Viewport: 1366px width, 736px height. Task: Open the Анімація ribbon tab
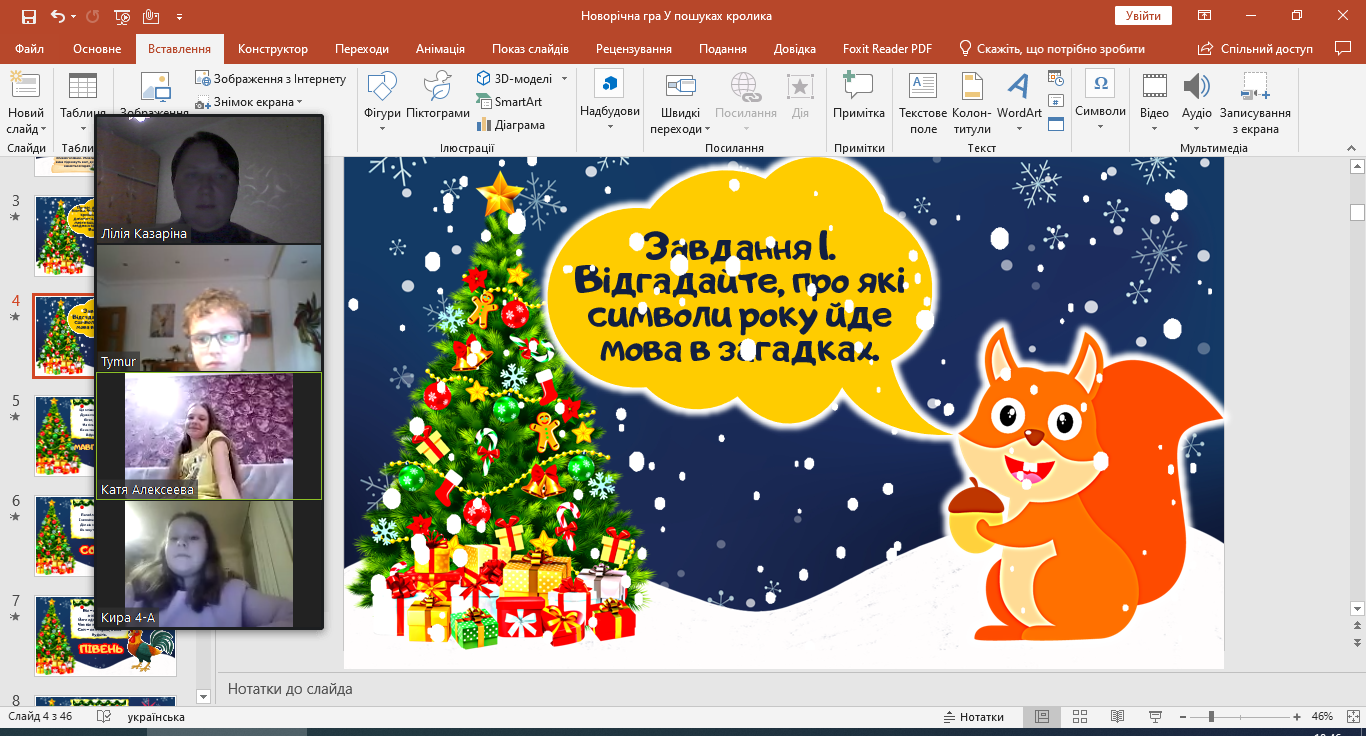click(440, 48)
